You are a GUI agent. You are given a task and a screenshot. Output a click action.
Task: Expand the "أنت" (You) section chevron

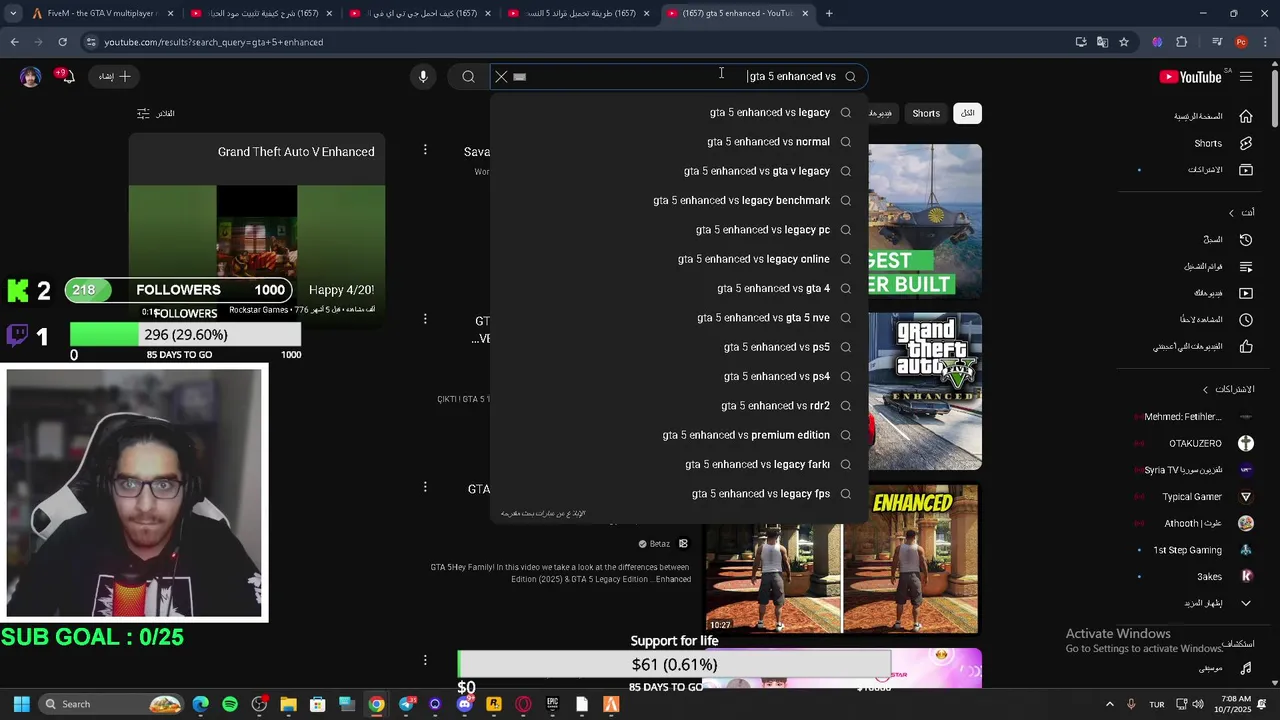1231,213
